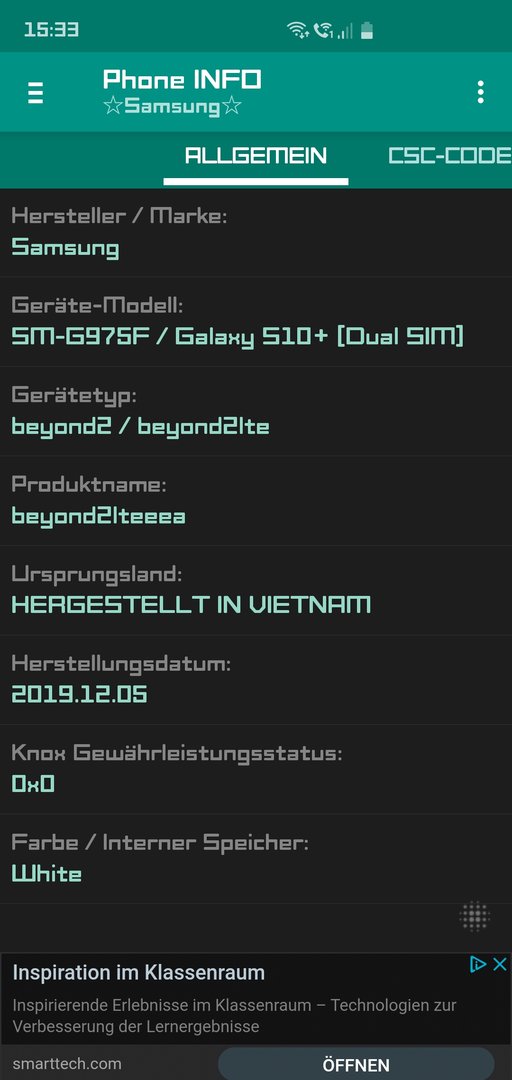
Task: Select the Geräte-Modell SM-G975F row
Action: 256,322
